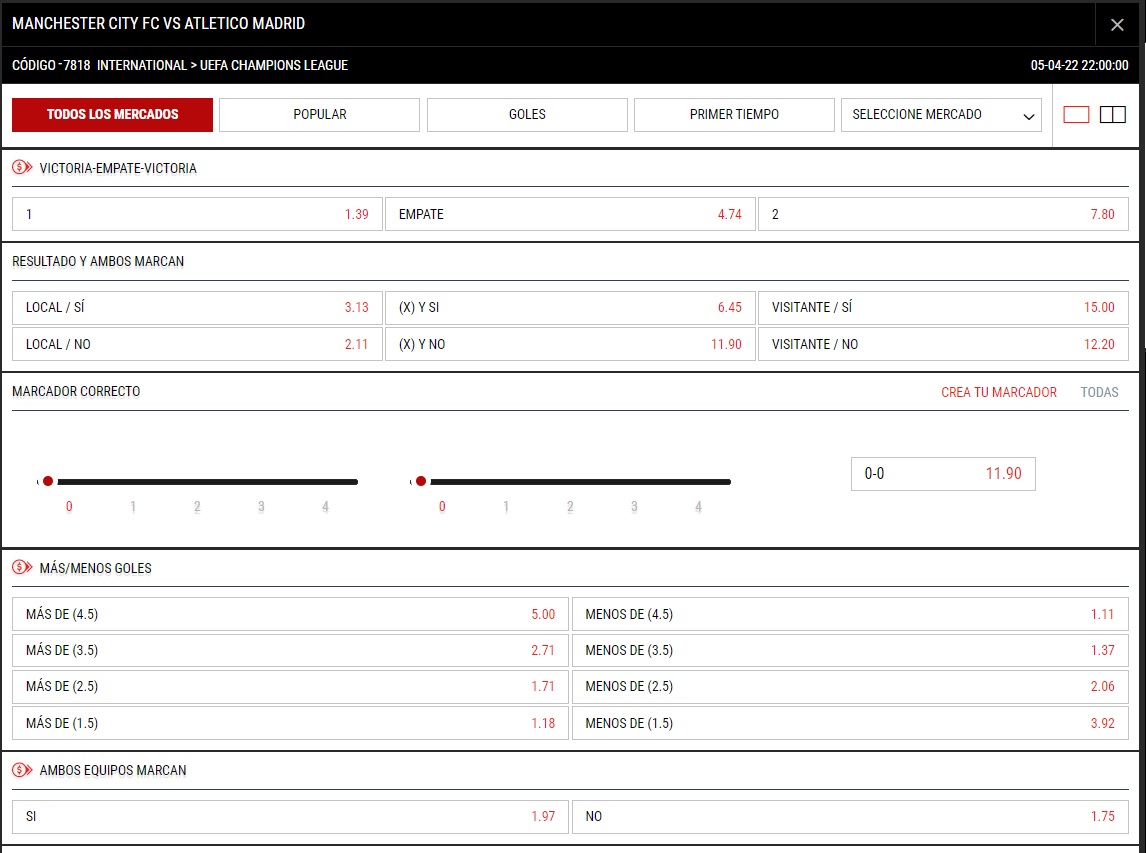Select Local / No at 2.11
Viewport: 1146px width, 853px height.
tap(197, 344)
